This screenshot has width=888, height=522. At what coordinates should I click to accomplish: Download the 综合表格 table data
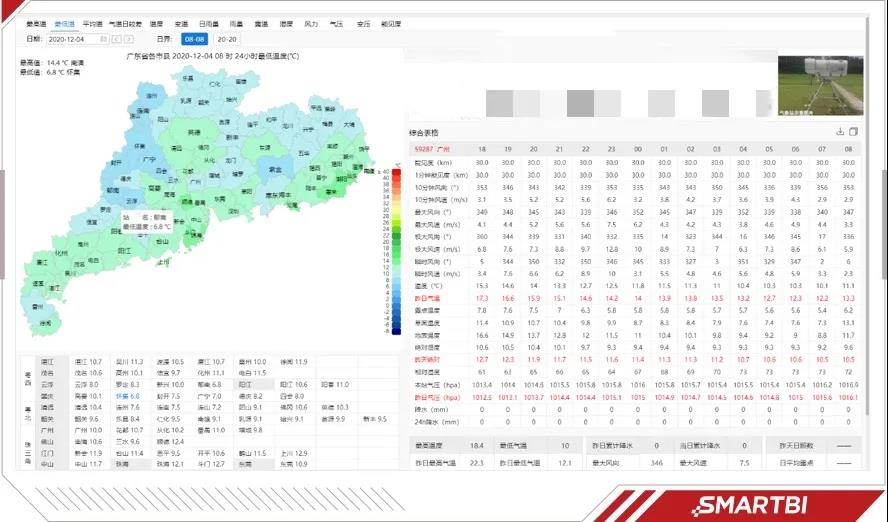coord(840,131)
